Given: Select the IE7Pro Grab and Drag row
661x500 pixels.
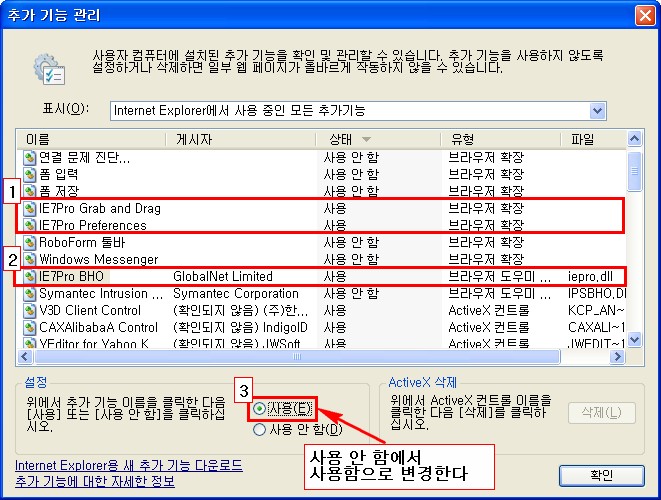Looking at the screenshot, I should (x=322, y=208).
